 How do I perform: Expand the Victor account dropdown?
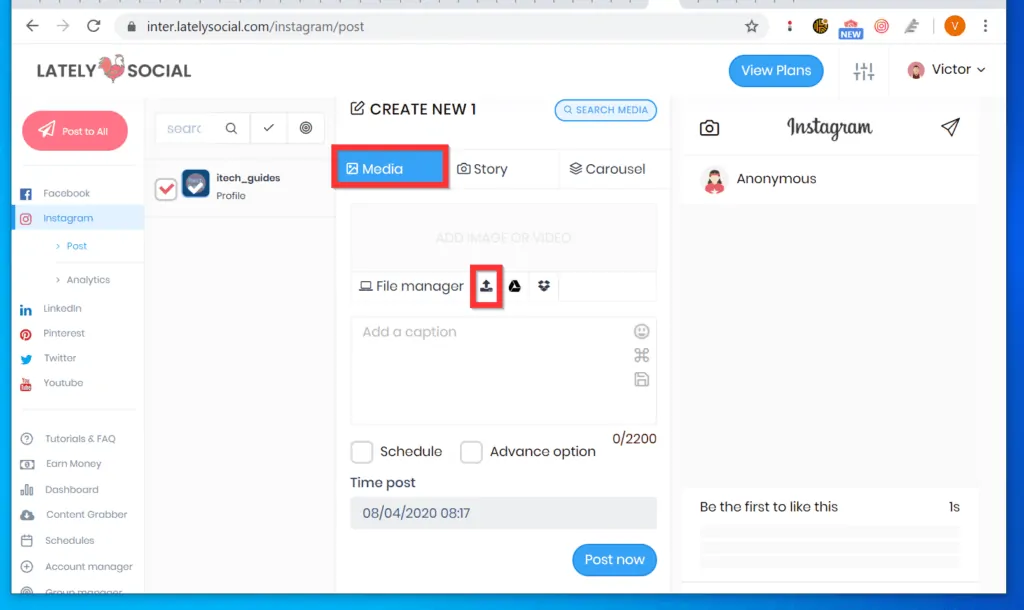pyautogui.click(x=946, y=70)
